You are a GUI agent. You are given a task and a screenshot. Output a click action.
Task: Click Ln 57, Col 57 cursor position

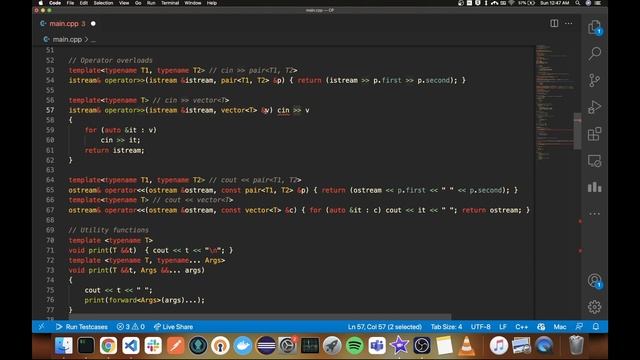[x=384, y=327]
